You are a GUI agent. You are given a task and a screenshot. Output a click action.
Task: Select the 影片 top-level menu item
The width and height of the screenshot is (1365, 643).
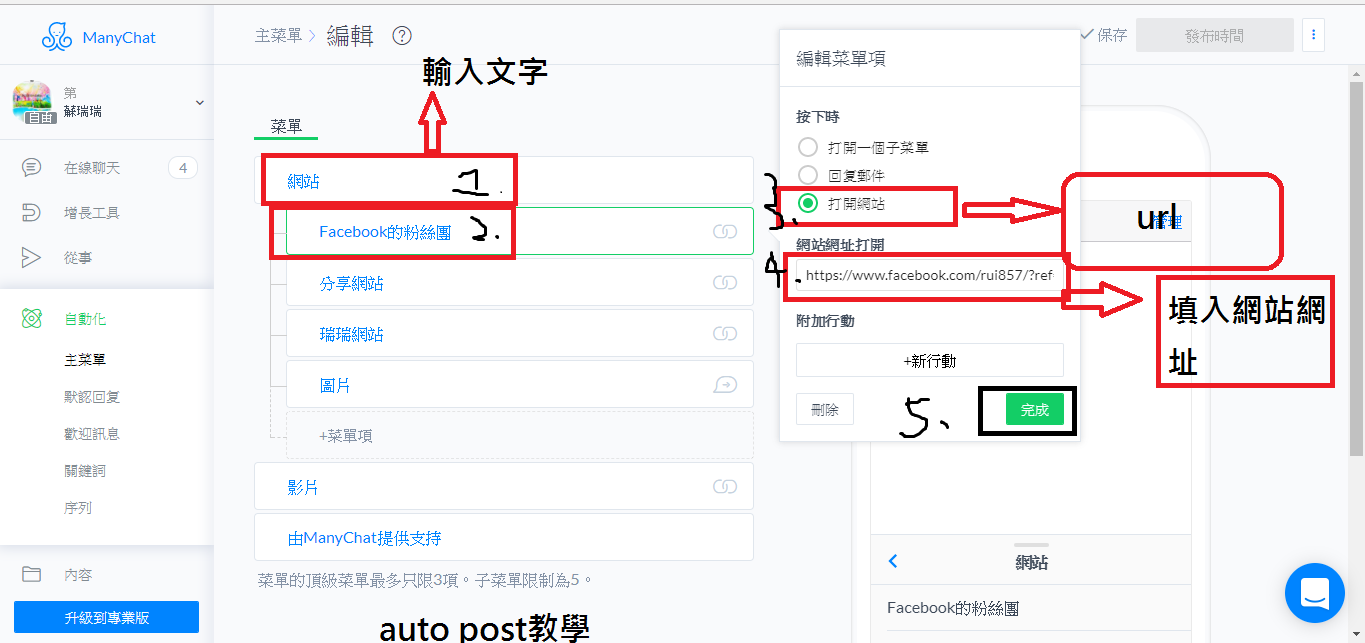tap(504, 487)
